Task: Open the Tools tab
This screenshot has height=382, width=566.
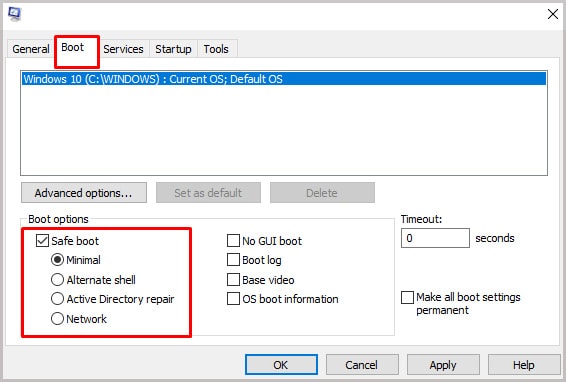Action: [216, 49]
